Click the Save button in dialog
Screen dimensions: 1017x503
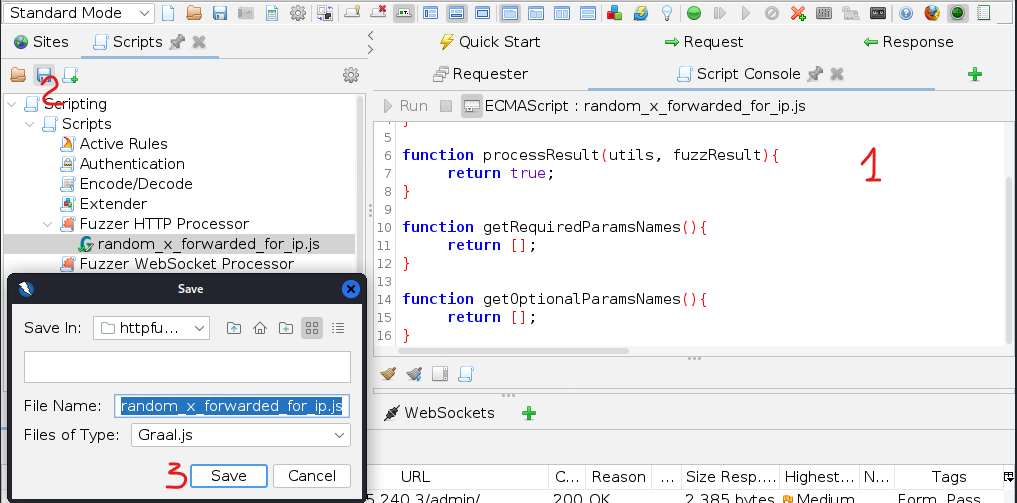pos(228,476)
